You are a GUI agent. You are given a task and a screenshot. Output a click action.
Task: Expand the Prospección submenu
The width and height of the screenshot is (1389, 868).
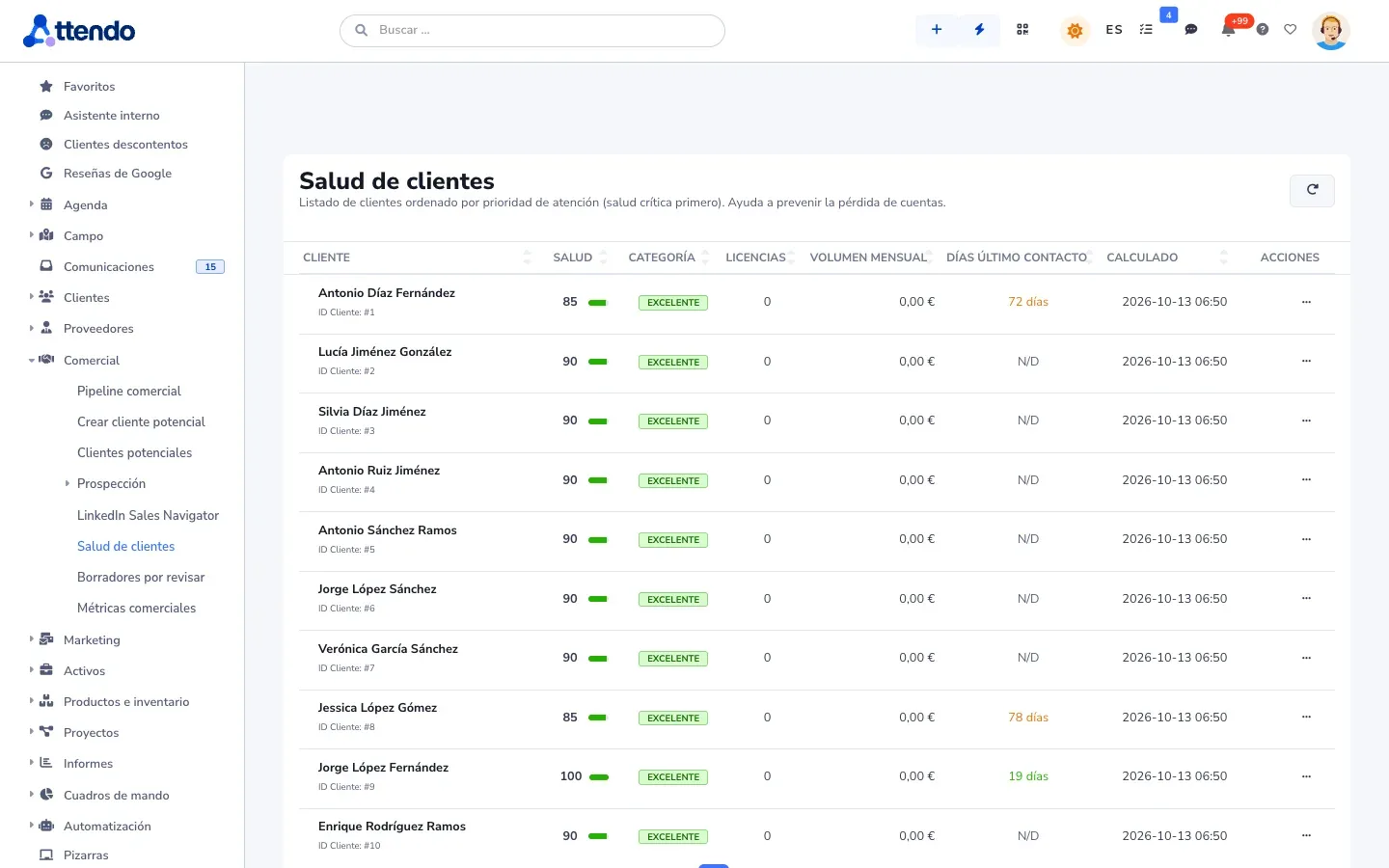coord(111,484)
